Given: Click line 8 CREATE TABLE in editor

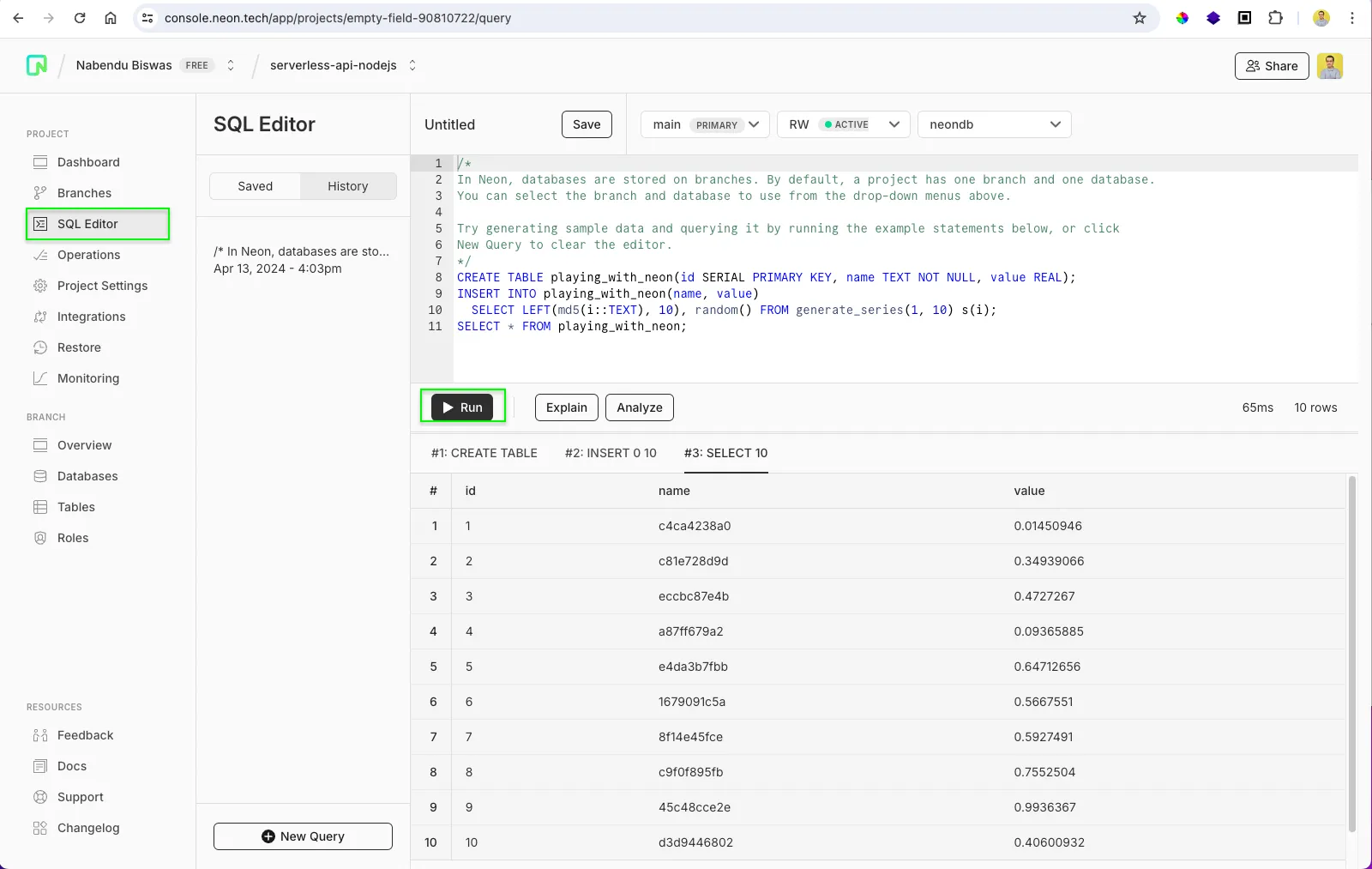Looking at the screenshot, I should [x=766, y=277].
